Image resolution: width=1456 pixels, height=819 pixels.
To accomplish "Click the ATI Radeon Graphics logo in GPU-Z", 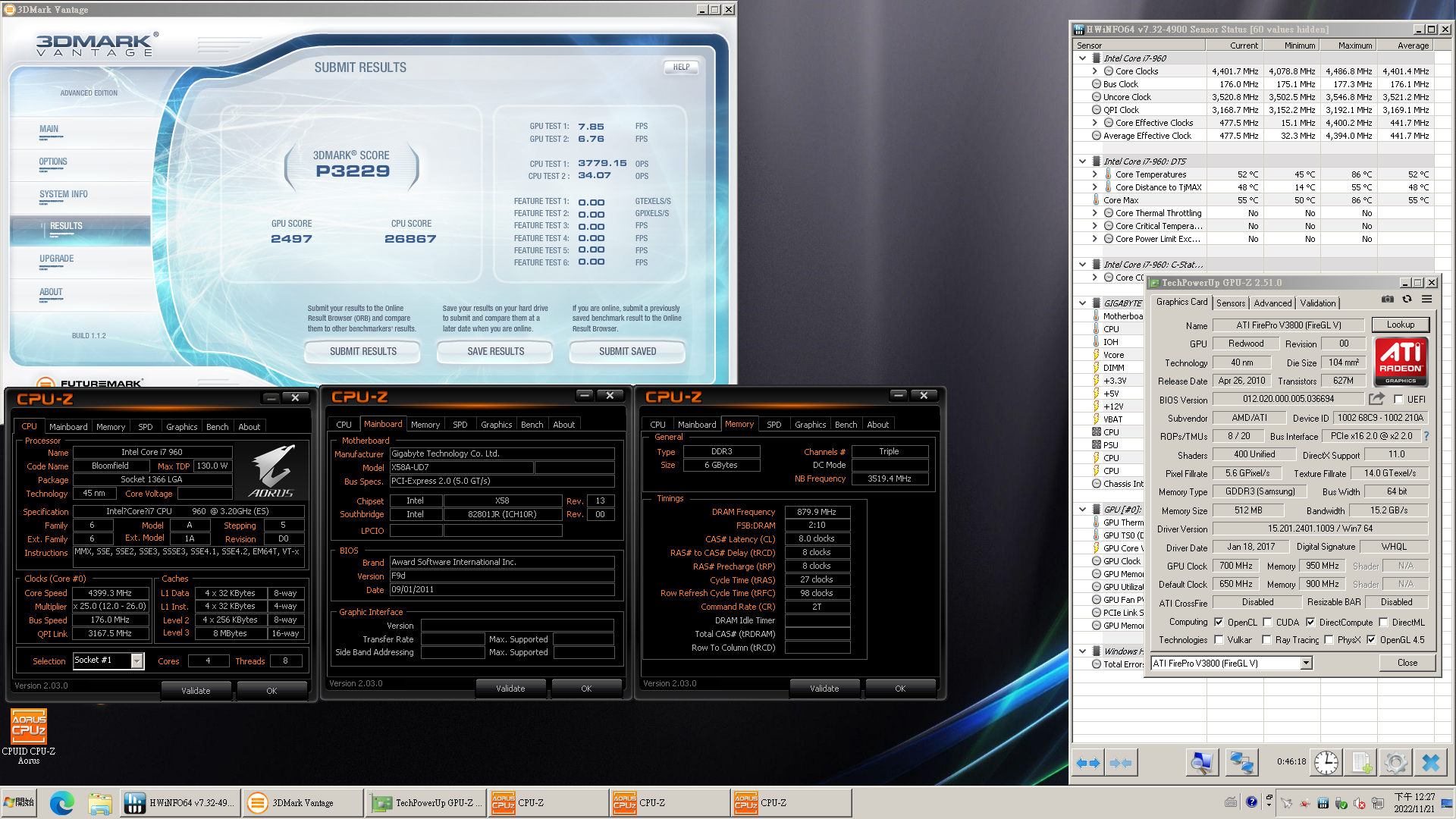I will 1401,362.
